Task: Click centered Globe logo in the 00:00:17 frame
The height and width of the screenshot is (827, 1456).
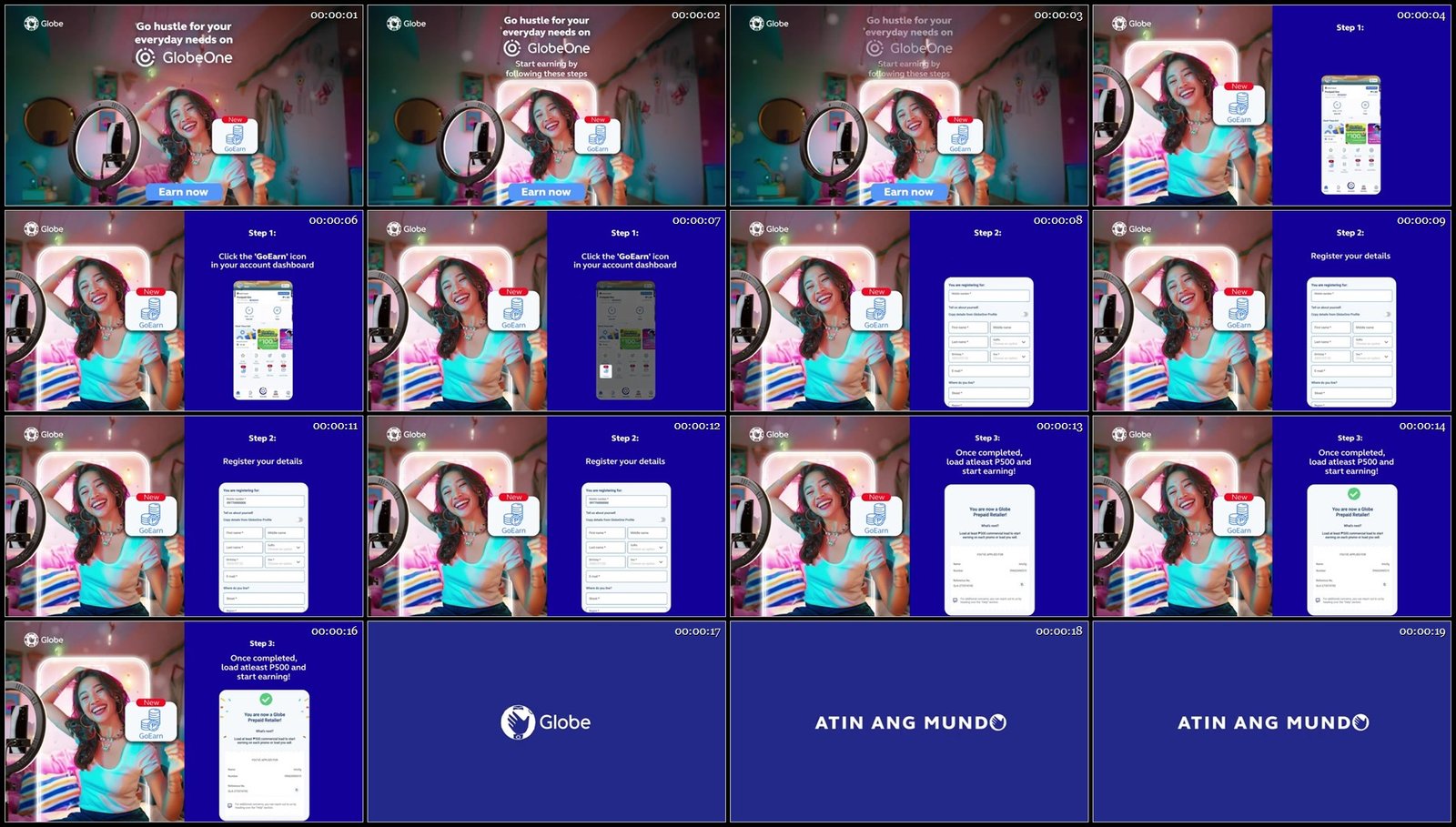Action: point(546,722)
